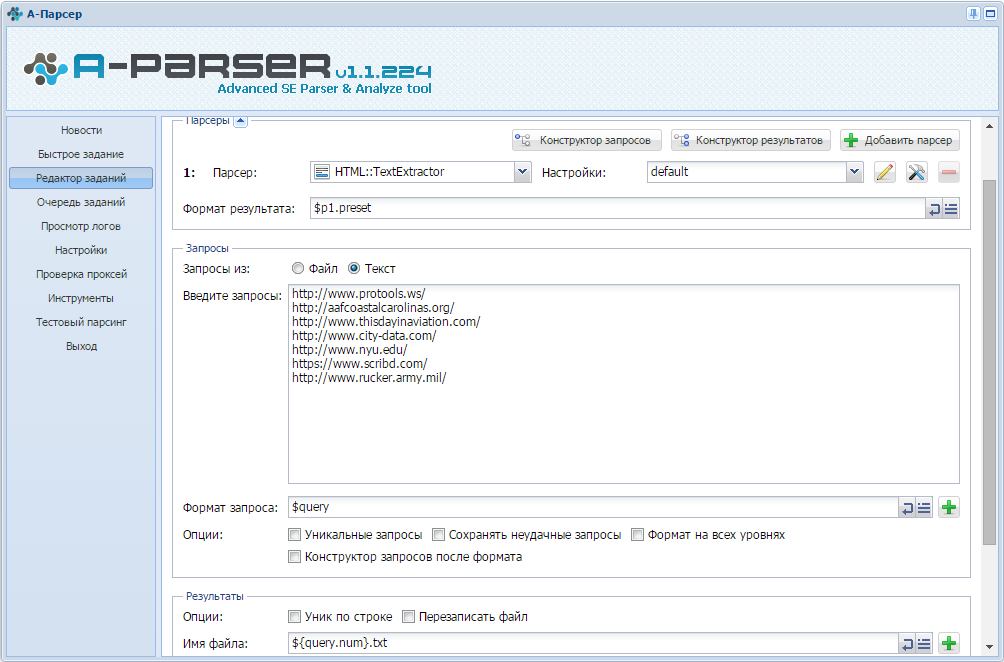Screen dimensions: 1004x662
Task: Open the wrench-and-hammer settings override icon
Action: (917, 172)
